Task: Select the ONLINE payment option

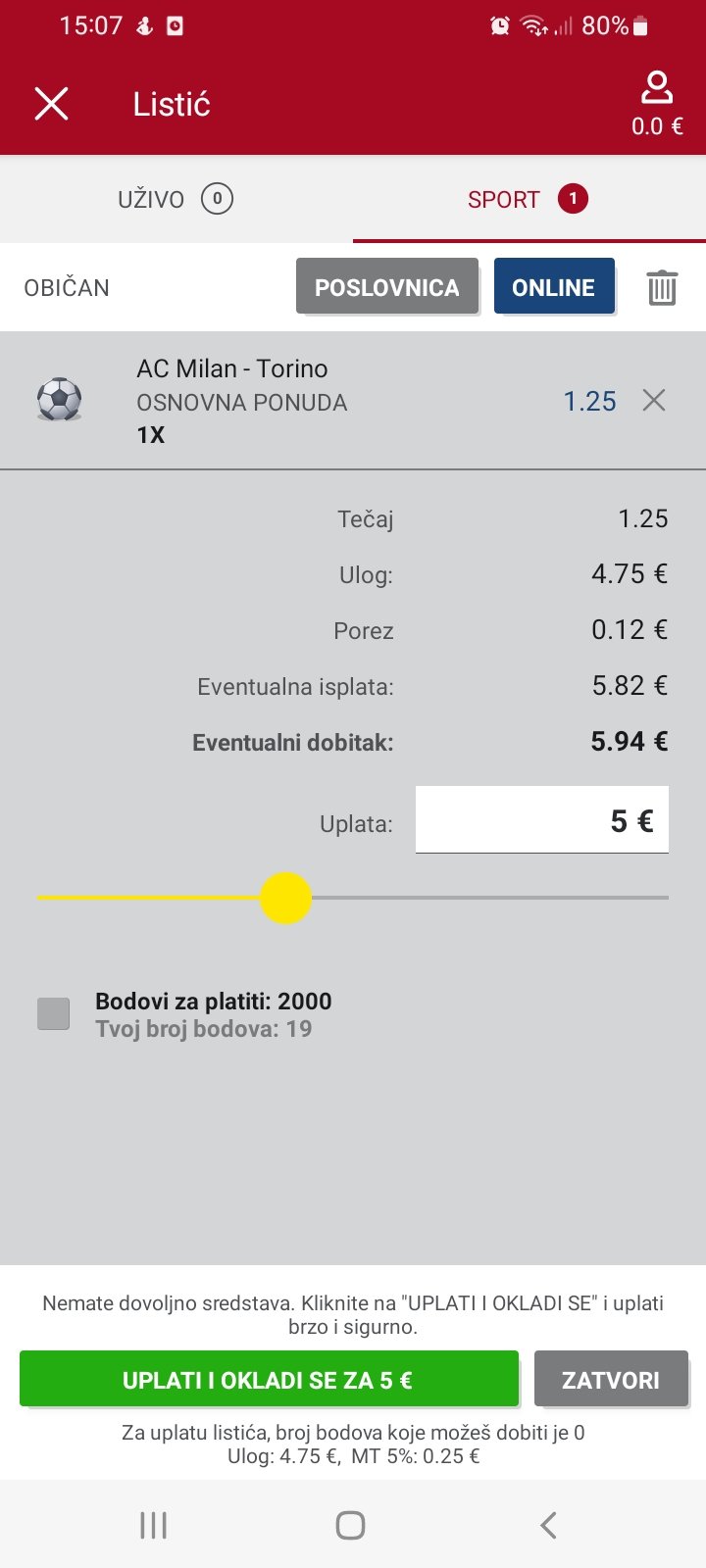Action: pos(554,287)
